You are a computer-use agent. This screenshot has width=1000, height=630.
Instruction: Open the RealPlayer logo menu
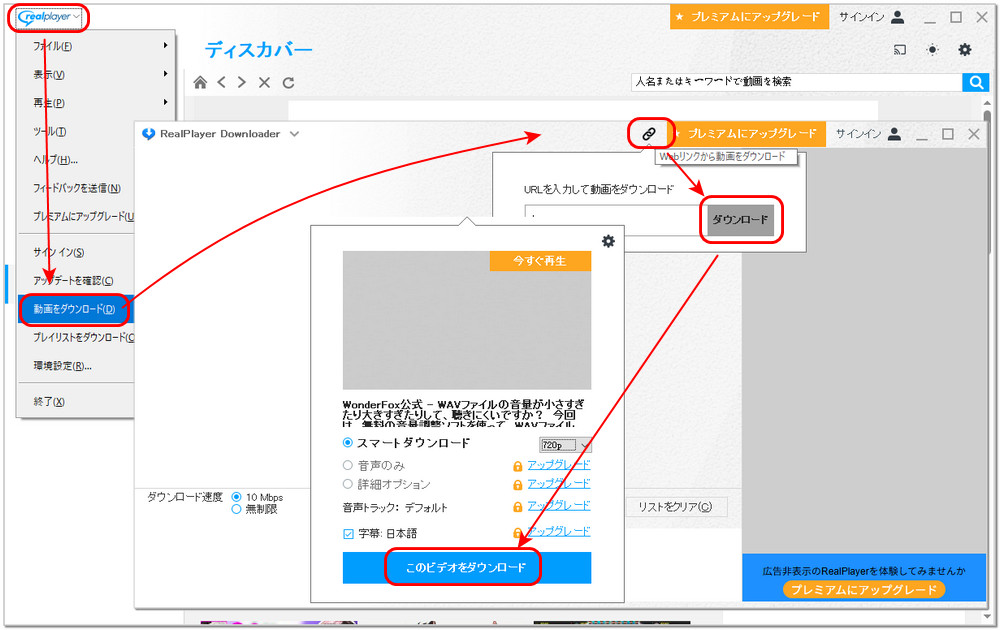(48, 17)
